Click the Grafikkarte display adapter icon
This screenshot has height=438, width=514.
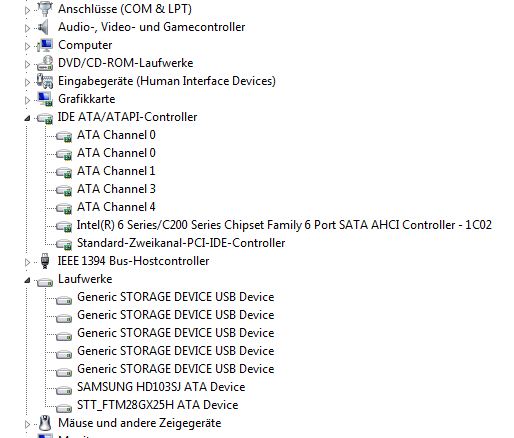(45, 99)
